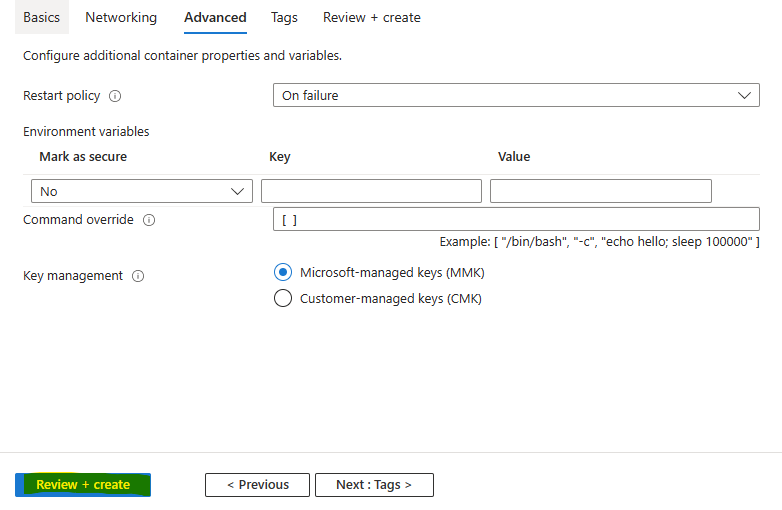Click the Command override example text

[x=599, y=242]
